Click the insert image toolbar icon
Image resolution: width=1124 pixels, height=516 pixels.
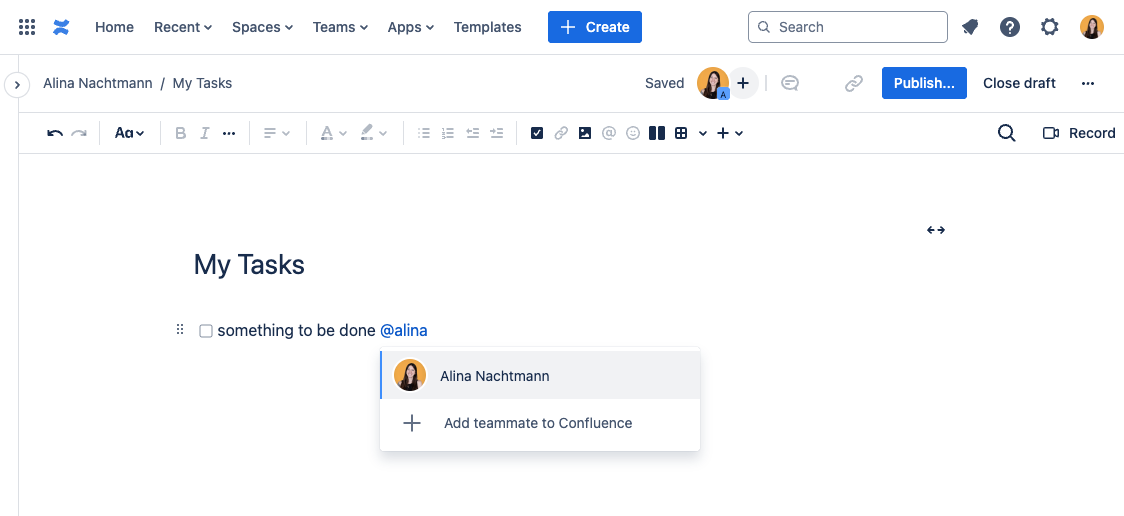coord(585,133)
